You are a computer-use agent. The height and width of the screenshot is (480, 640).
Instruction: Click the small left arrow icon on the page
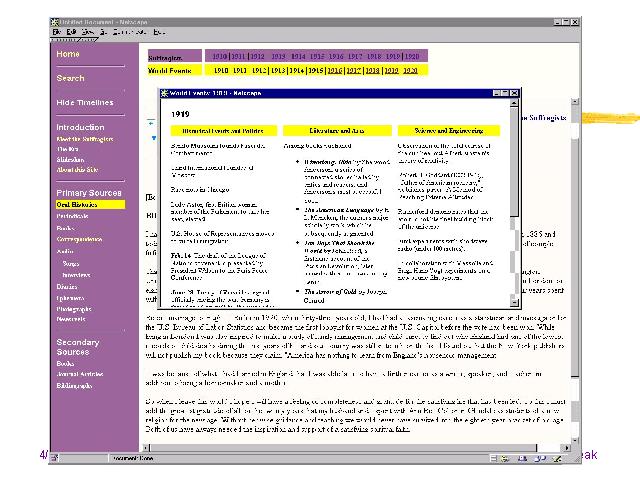coord(151,123)
